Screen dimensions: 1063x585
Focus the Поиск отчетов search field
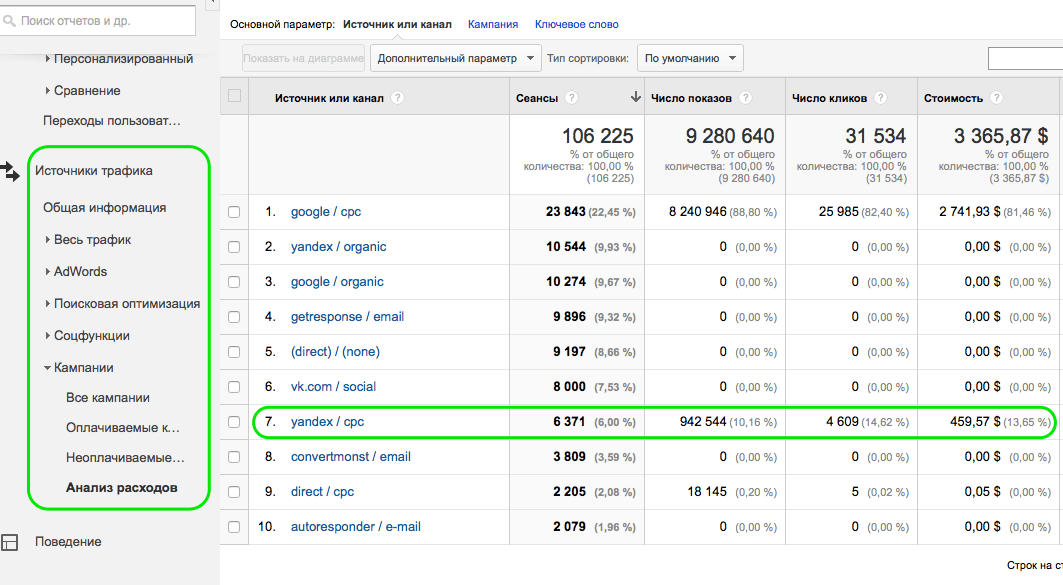coord(98,21)
